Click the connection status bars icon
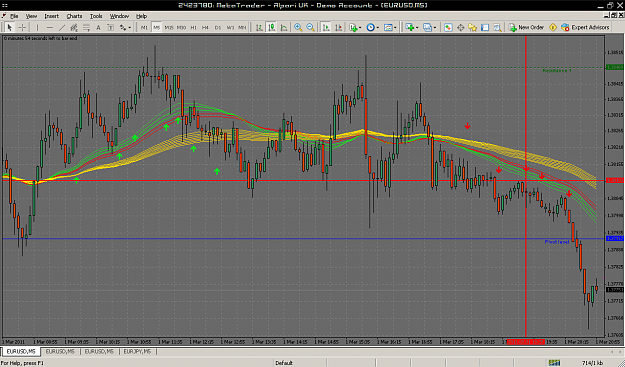This screenshot has width=625, height=367. (554, 363)
